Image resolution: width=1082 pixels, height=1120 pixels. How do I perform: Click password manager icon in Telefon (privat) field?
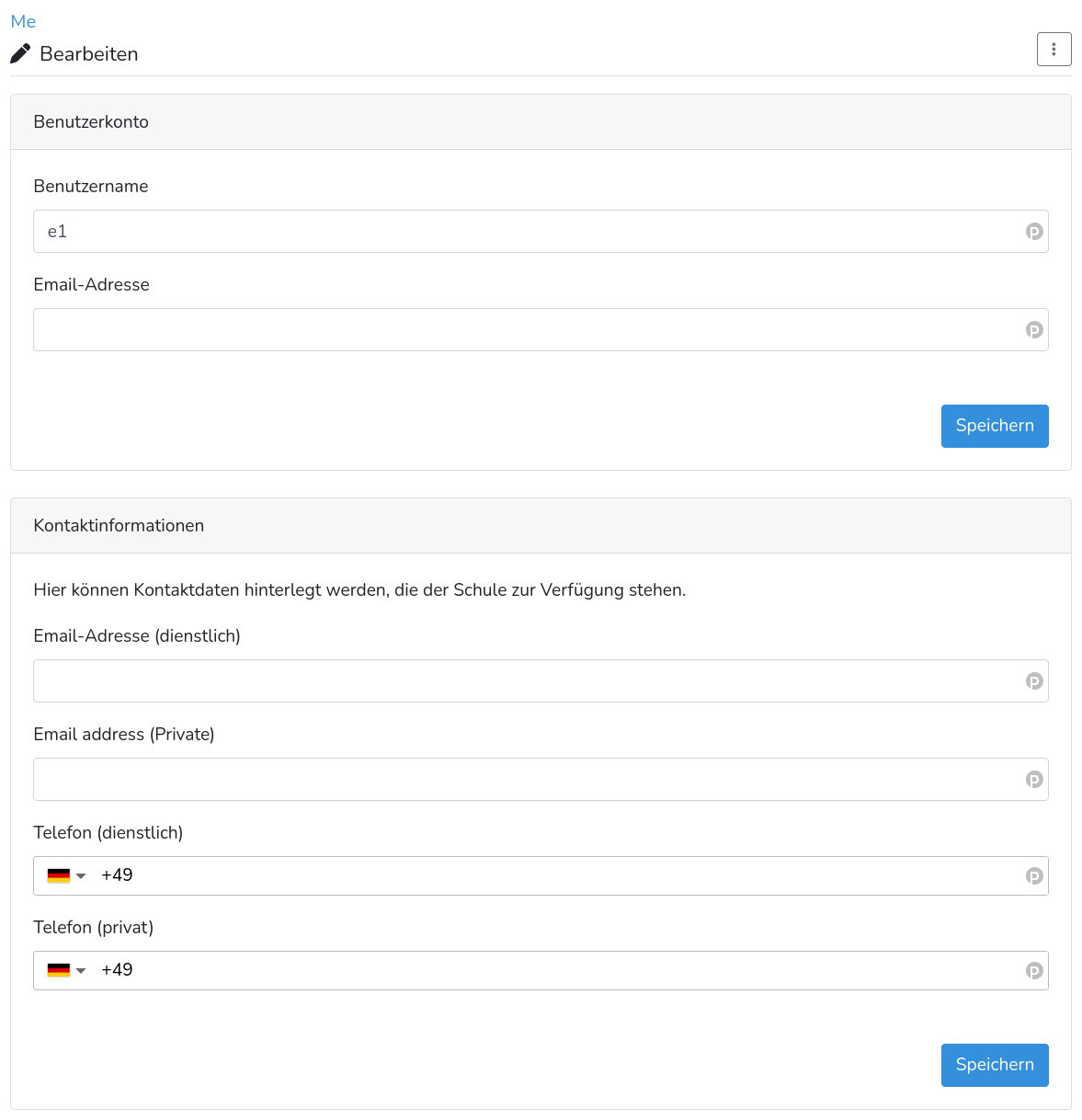pyautogui.click(x=1034, y=971)
